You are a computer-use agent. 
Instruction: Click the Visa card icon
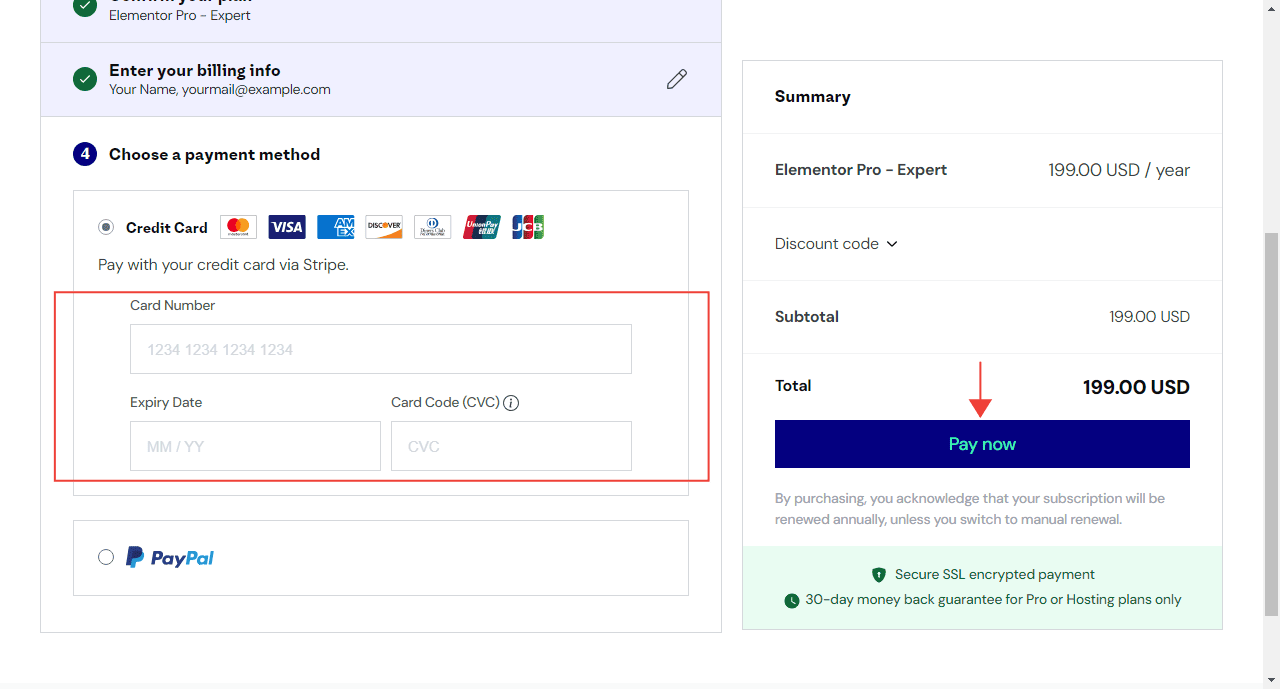coord(287,227)
